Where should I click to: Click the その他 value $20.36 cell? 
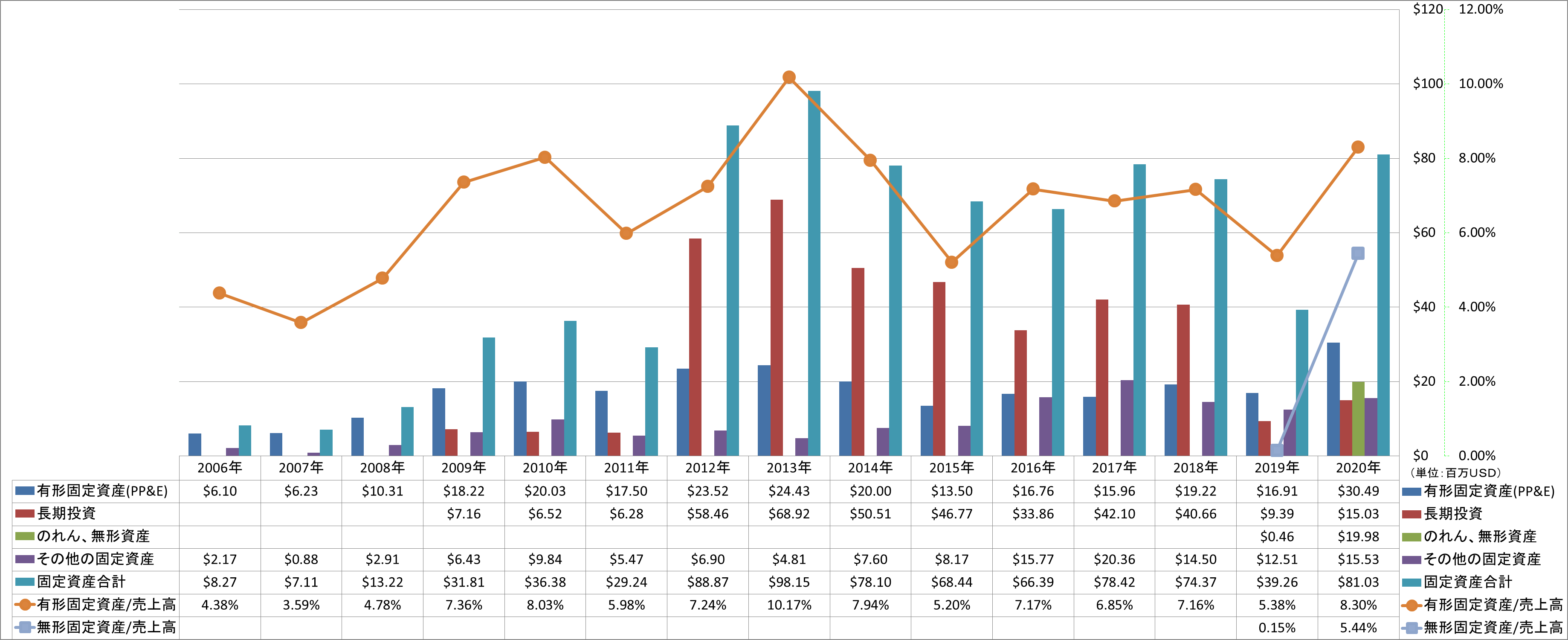(x=1114, y=559)
